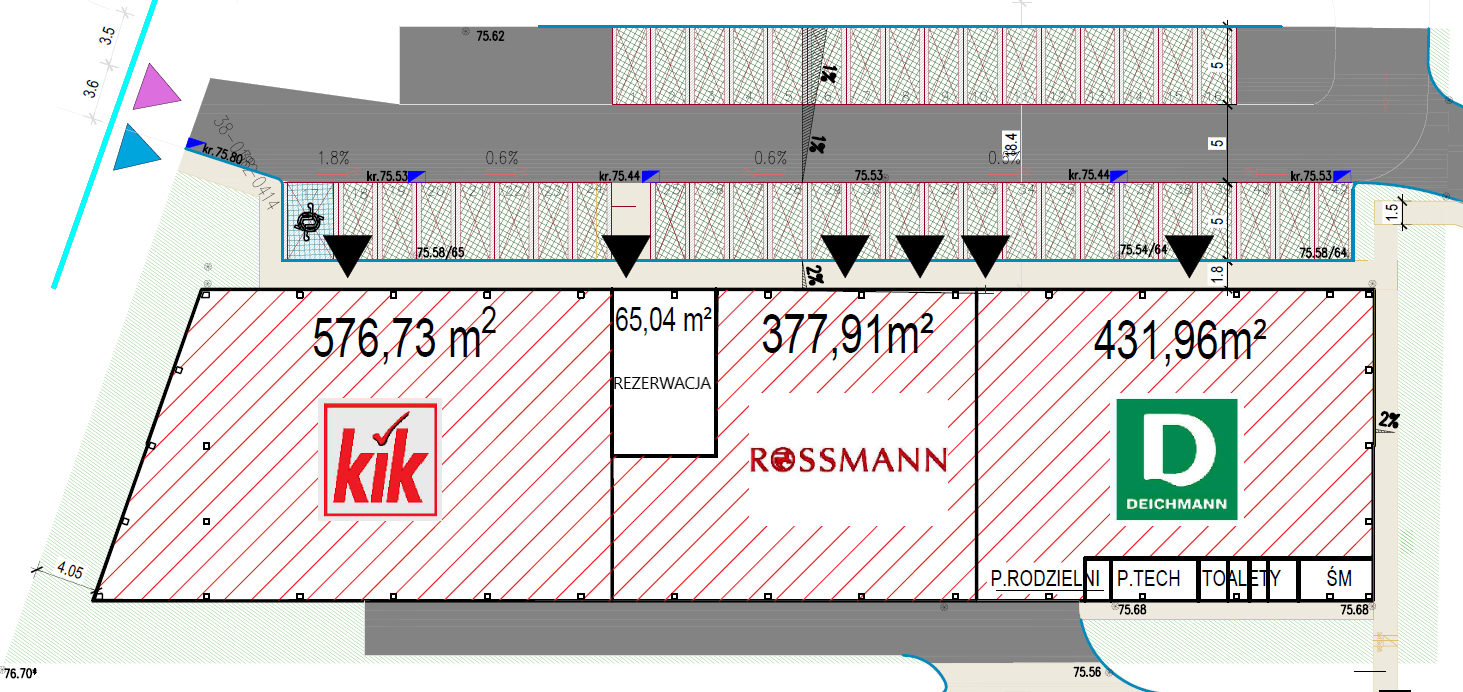Click the green Deichmann logo

1177,459
